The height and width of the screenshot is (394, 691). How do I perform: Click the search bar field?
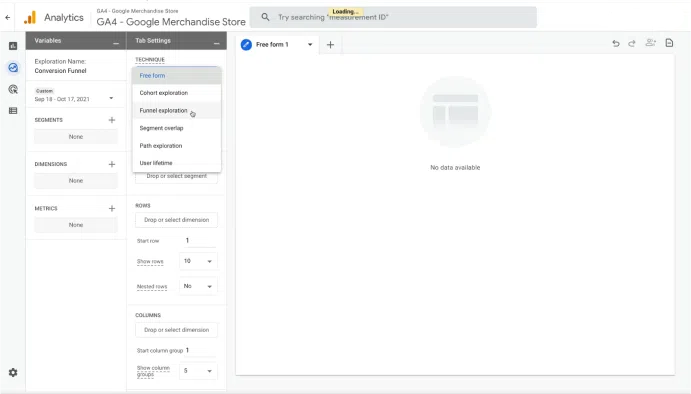393,17
